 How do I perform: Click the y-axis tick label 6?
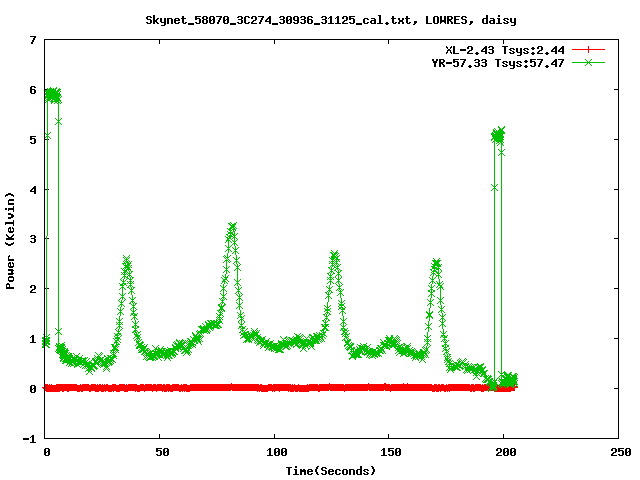tap(33, 90)
